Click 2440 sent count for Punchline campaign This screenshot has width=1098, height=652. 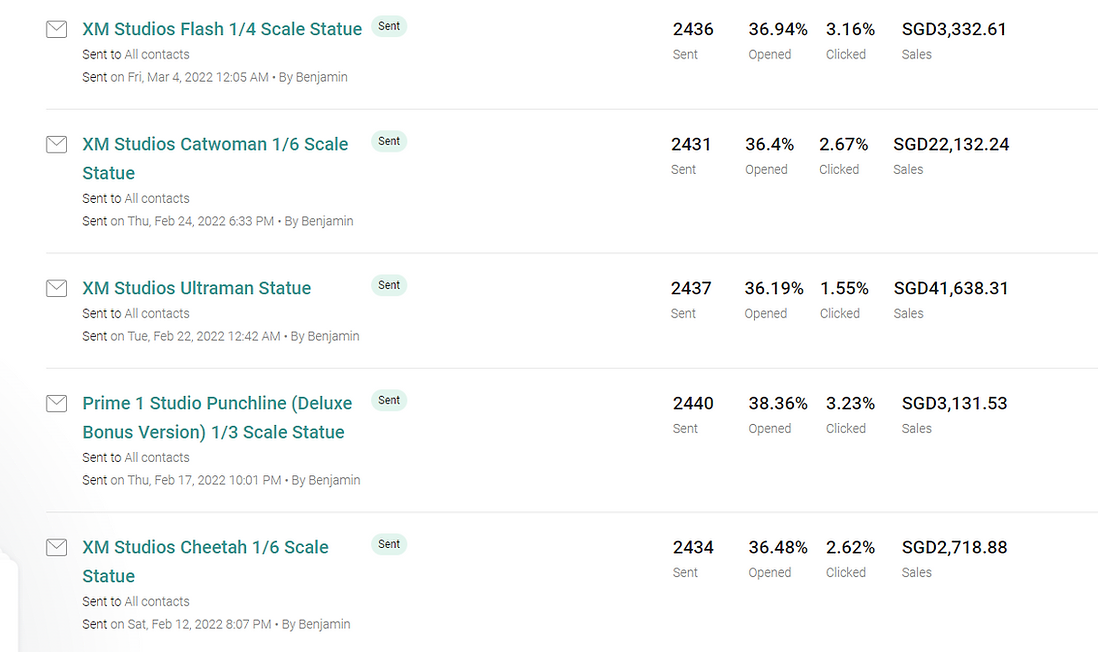693,403
